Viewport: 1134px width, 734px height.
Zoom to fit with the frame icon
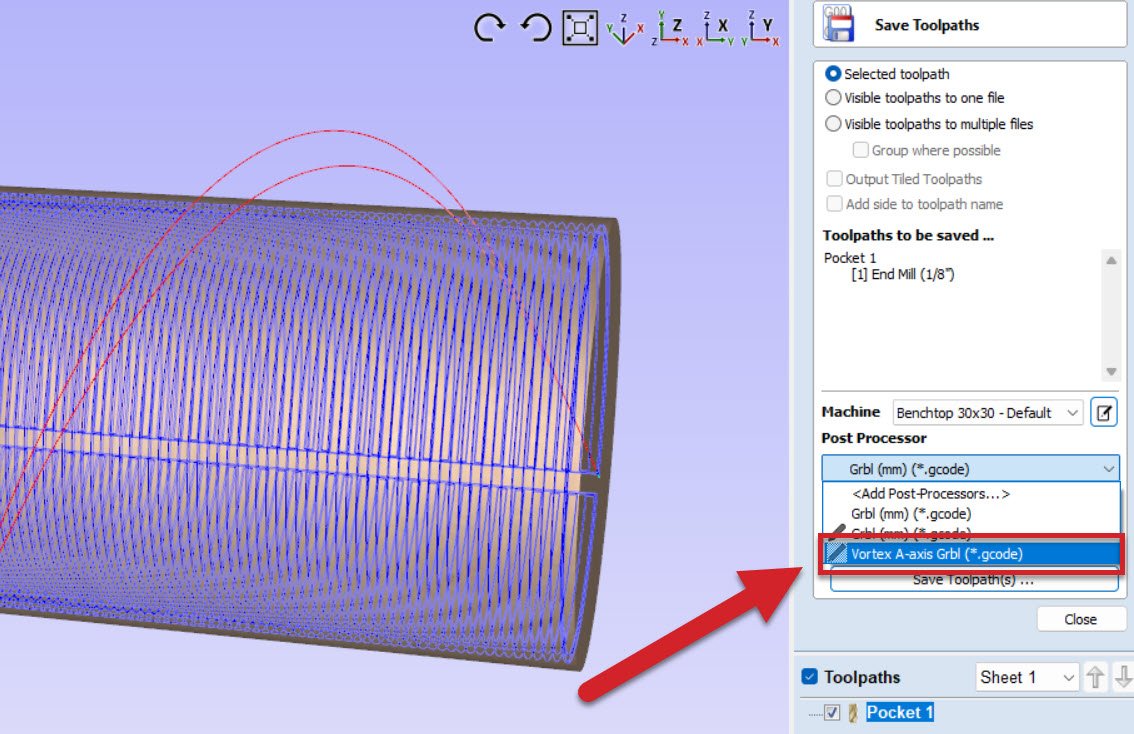[580, 28]
